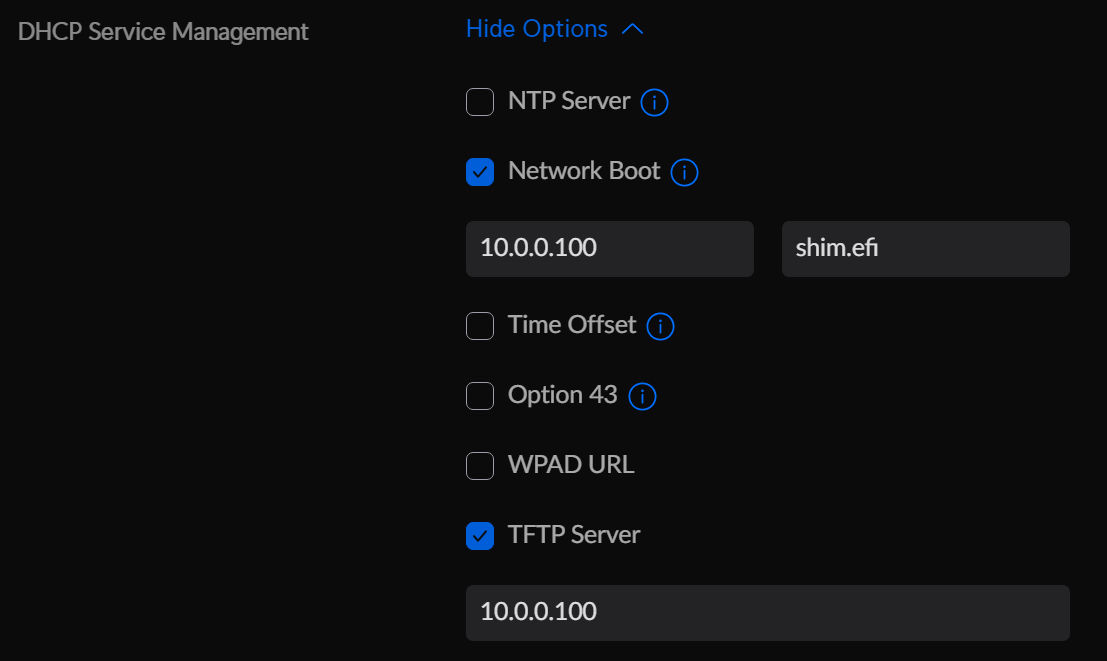Click the DHCP Service Management heading
The image size is (1107, 661).
tap(164, 32)
